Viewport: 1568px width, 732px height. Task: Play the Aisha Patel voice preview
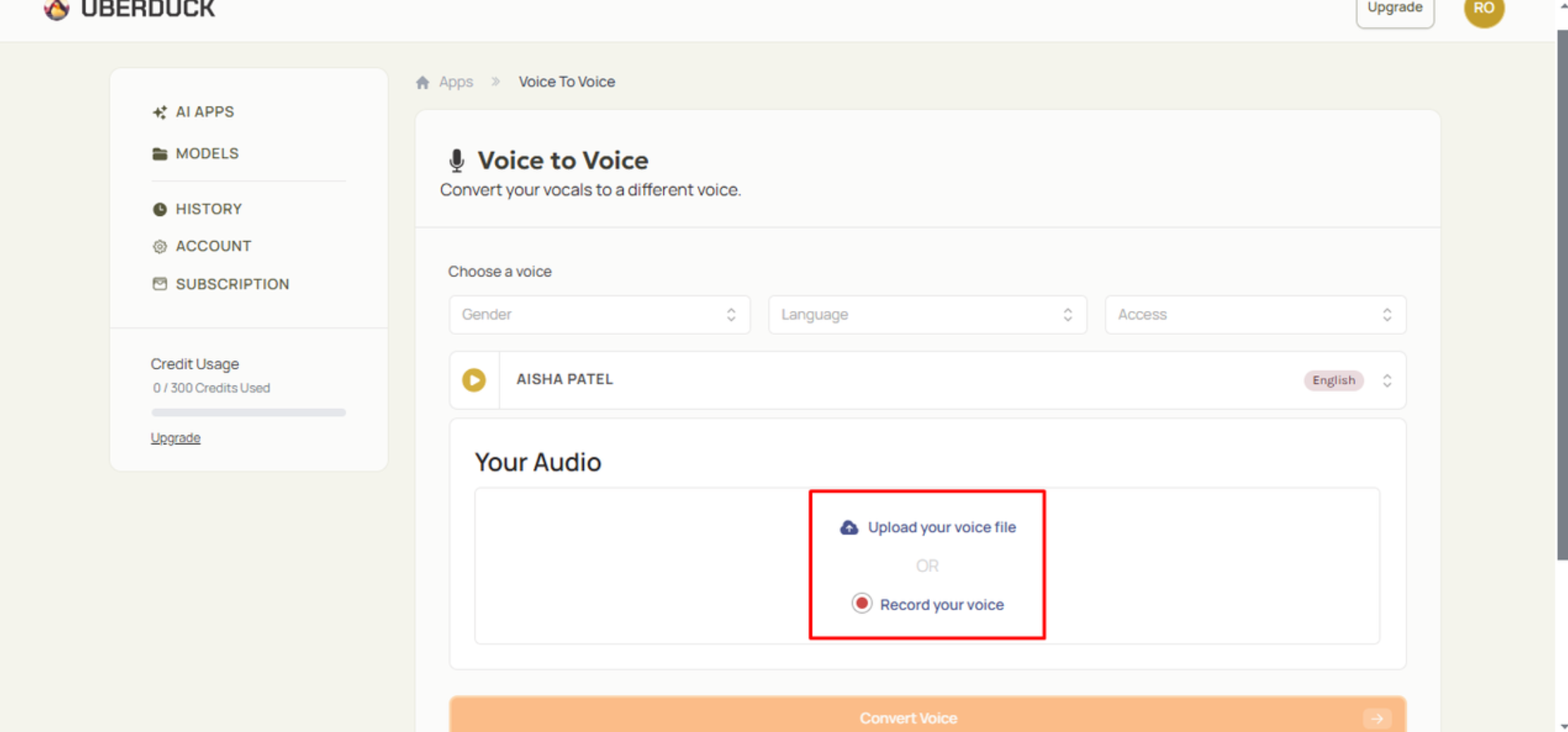[x=474, y=380]
